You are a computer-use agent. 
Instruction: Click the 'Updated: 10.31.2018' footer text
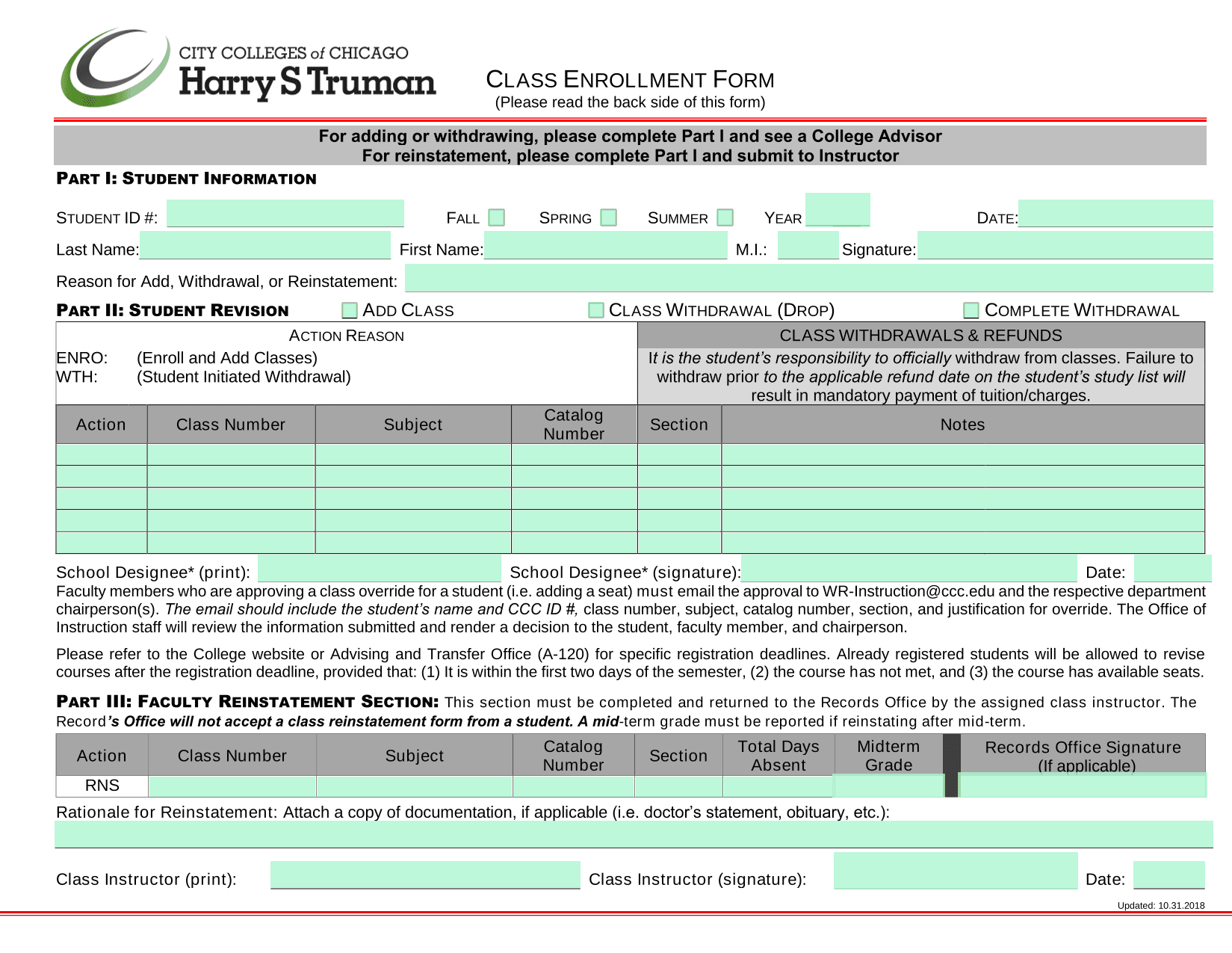click(x=1161, y=905)
